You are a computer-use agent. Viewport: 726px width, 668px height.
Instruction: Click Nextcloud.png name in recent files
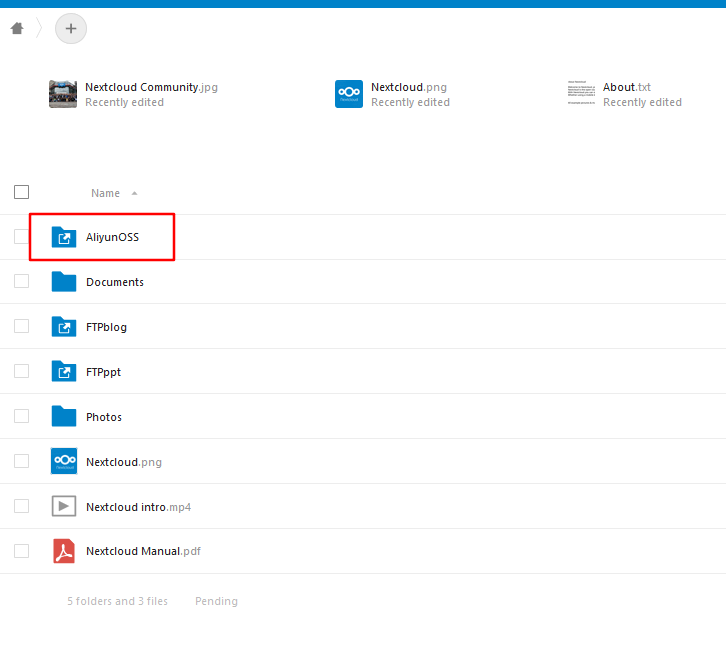409,87
